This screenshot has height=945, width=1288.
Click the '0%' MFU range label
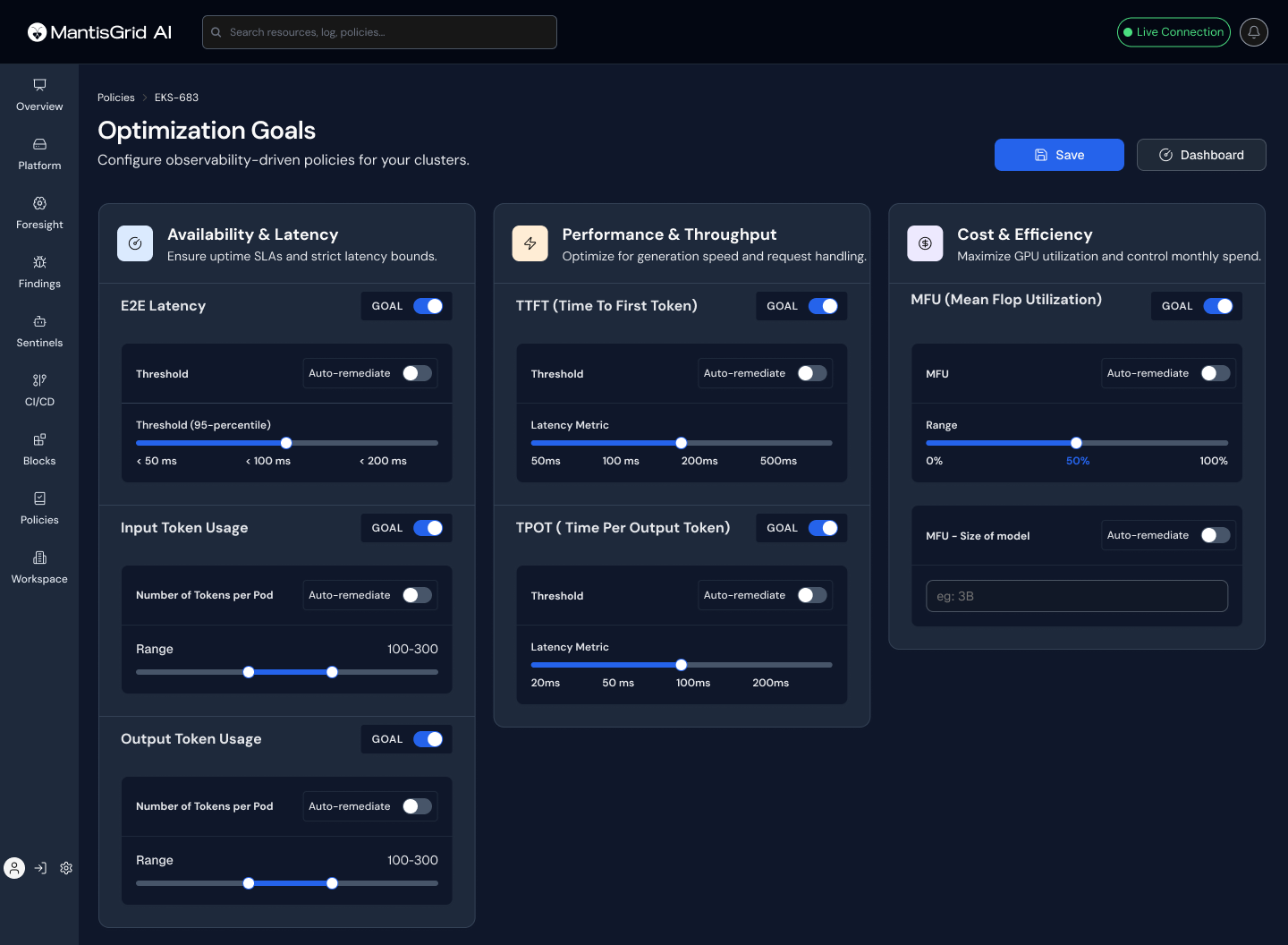tap(934, 461)
